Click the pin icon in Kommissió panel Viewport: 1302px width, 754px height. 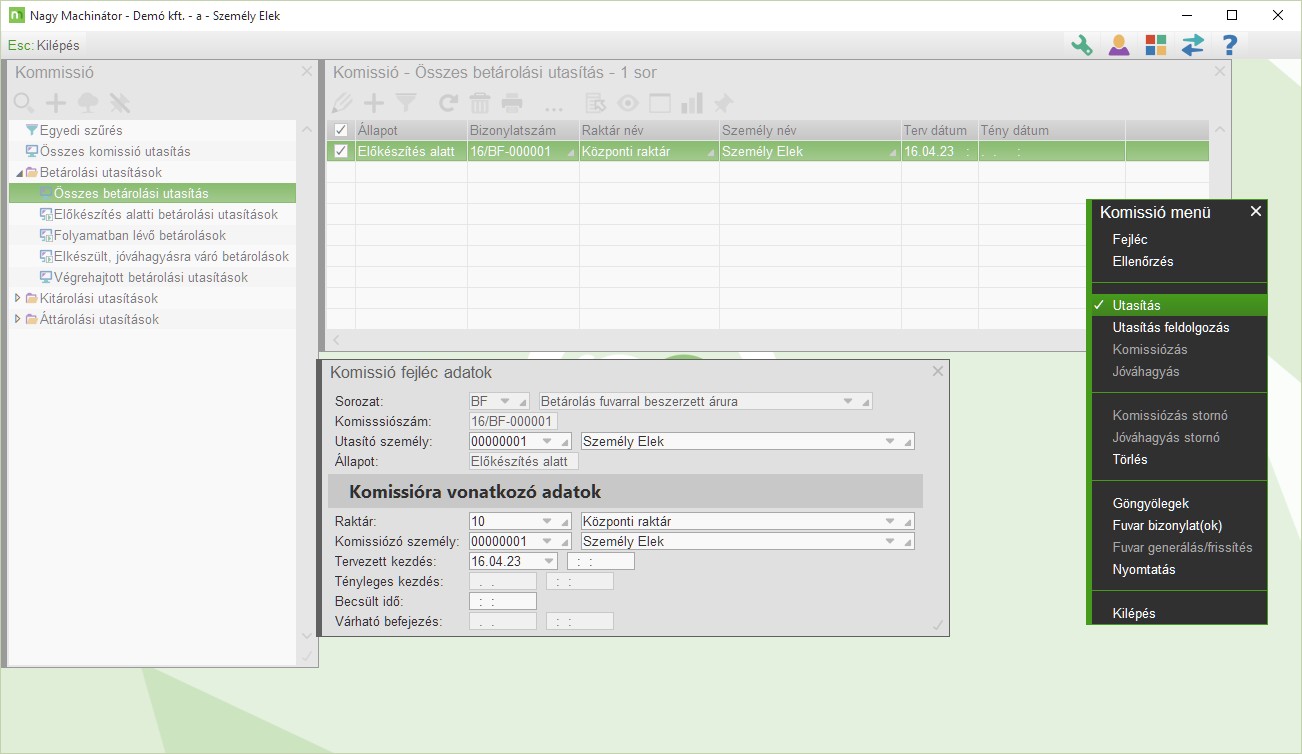120,102
